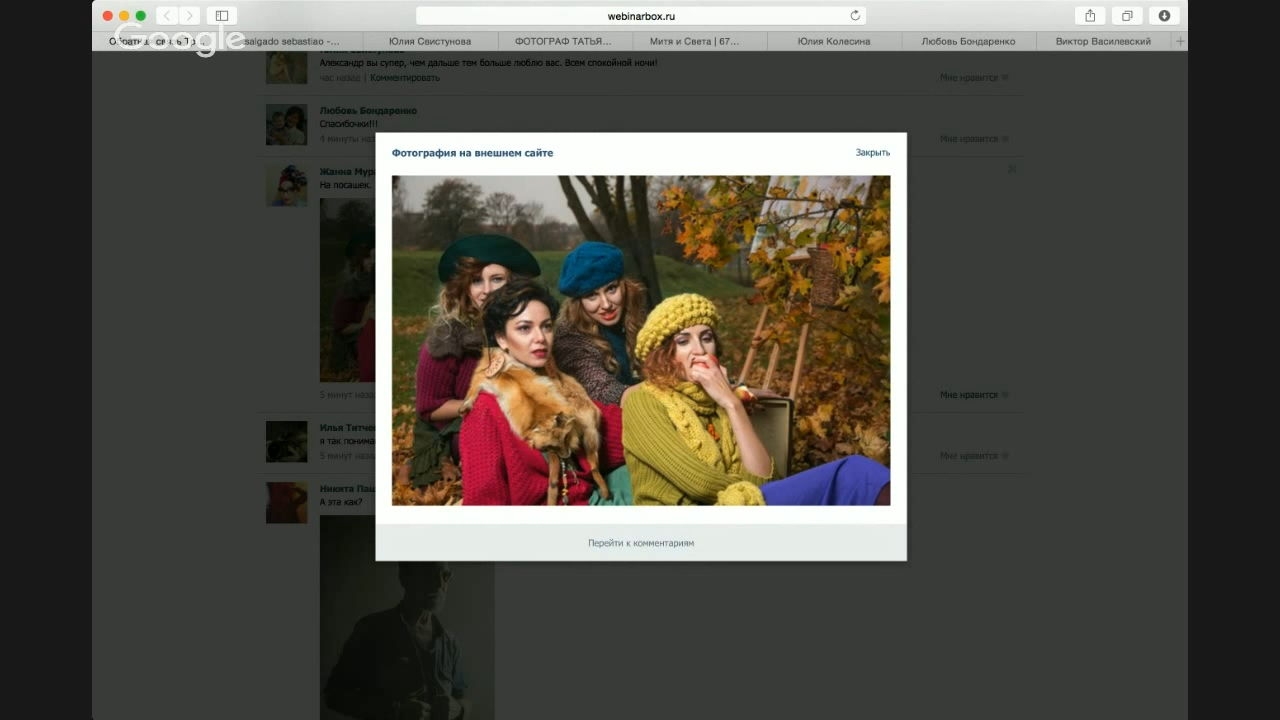Switch to the 'Любовь Бондаренко' tab
Image resolution: width=1280 pixels, height=720 pixels.
968,41
